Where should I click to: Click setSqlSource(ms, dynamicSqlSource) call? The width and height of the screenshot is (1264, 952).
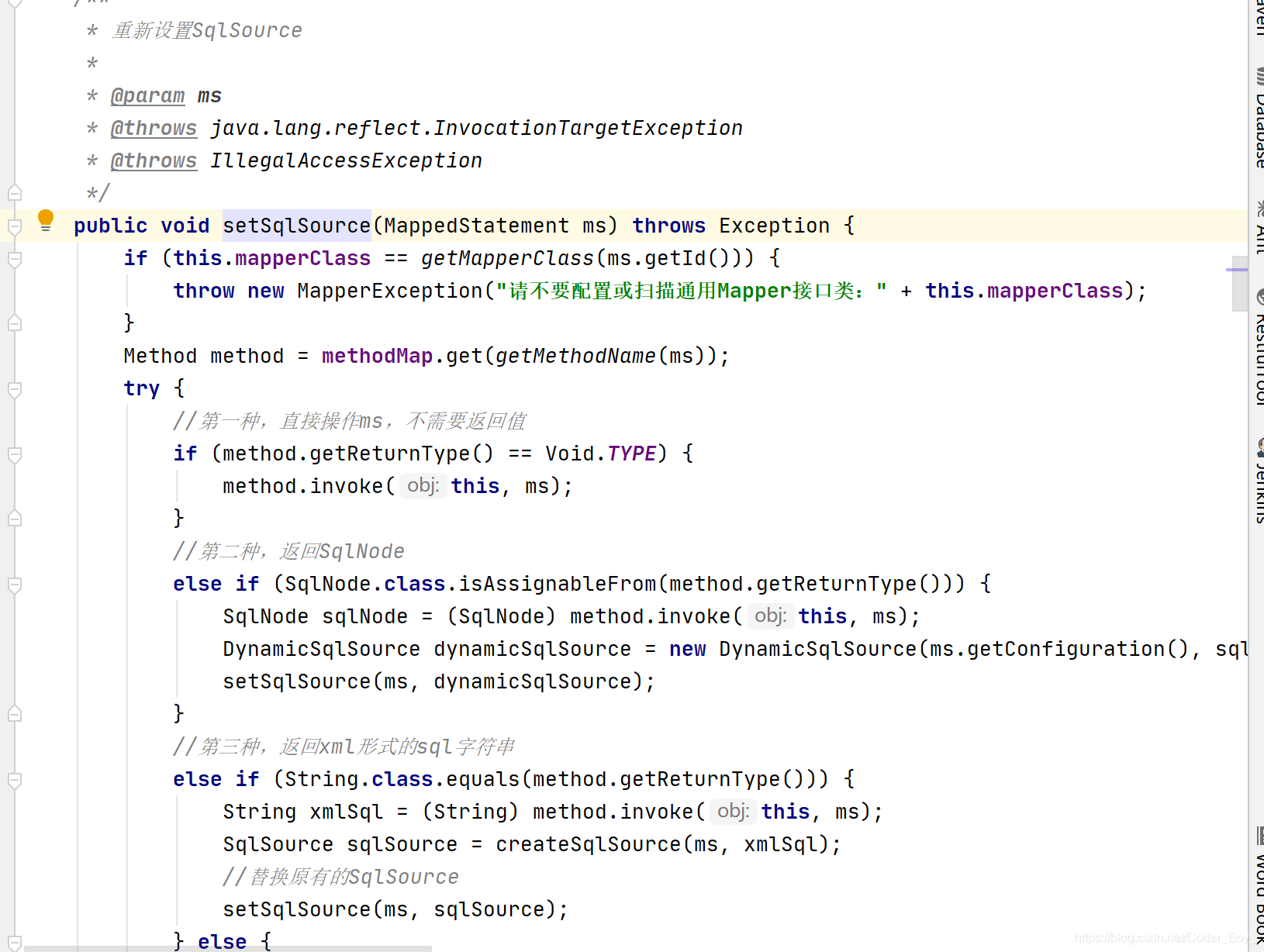pos(439,681)
